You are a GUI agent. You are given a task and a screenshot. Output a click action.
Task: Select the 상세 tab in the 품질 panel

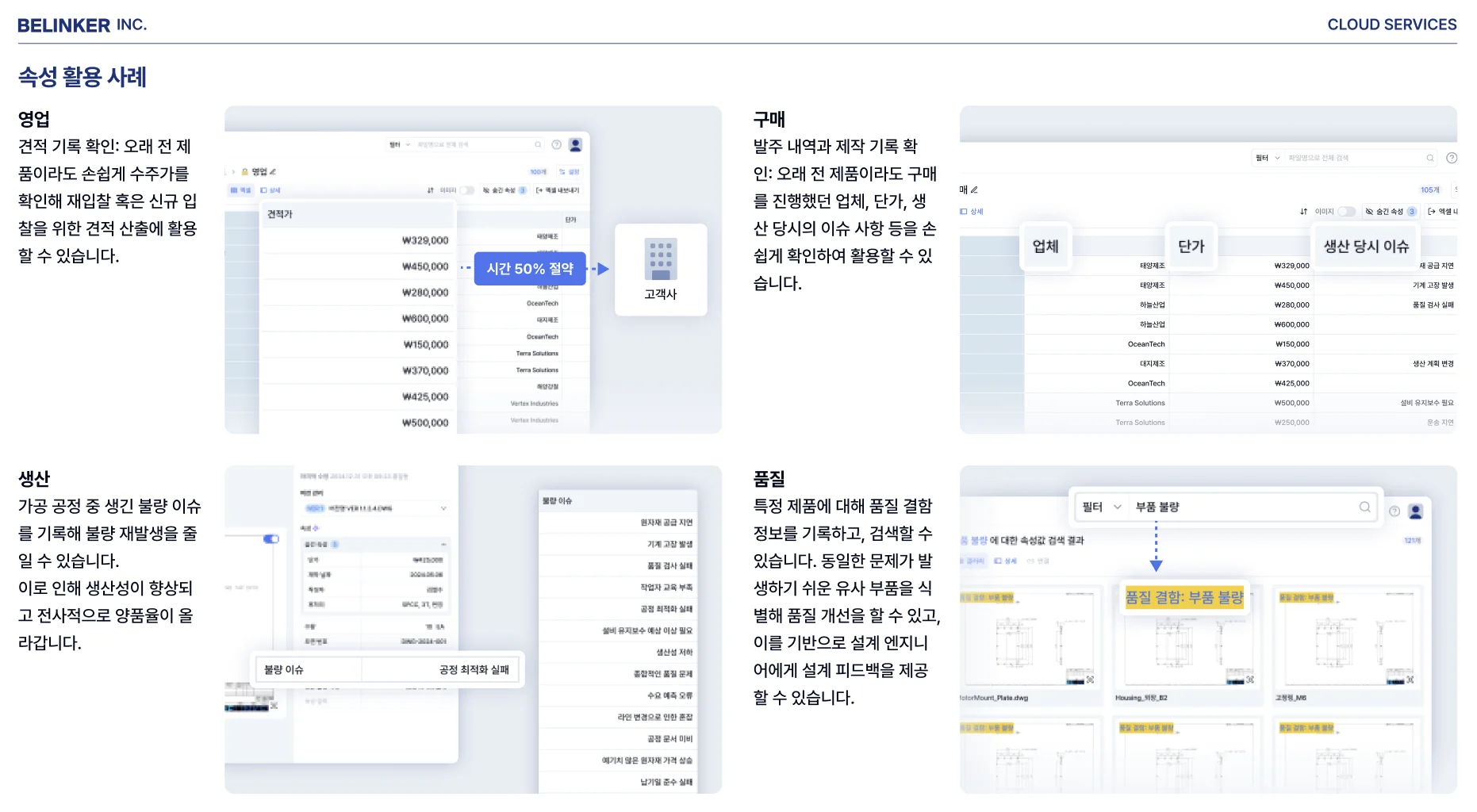click(x=1006, y=561)
